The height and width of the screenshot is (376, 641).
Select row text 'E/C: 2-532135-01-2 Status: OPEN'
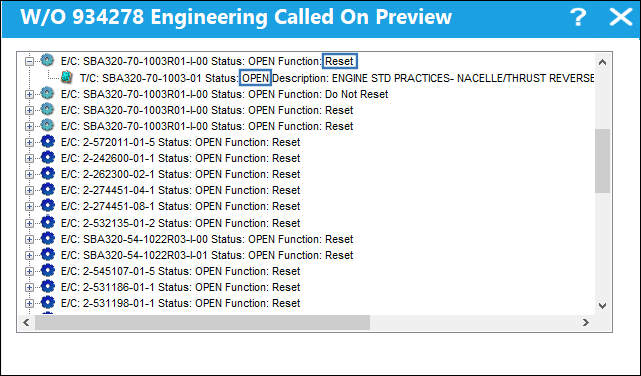141,223
